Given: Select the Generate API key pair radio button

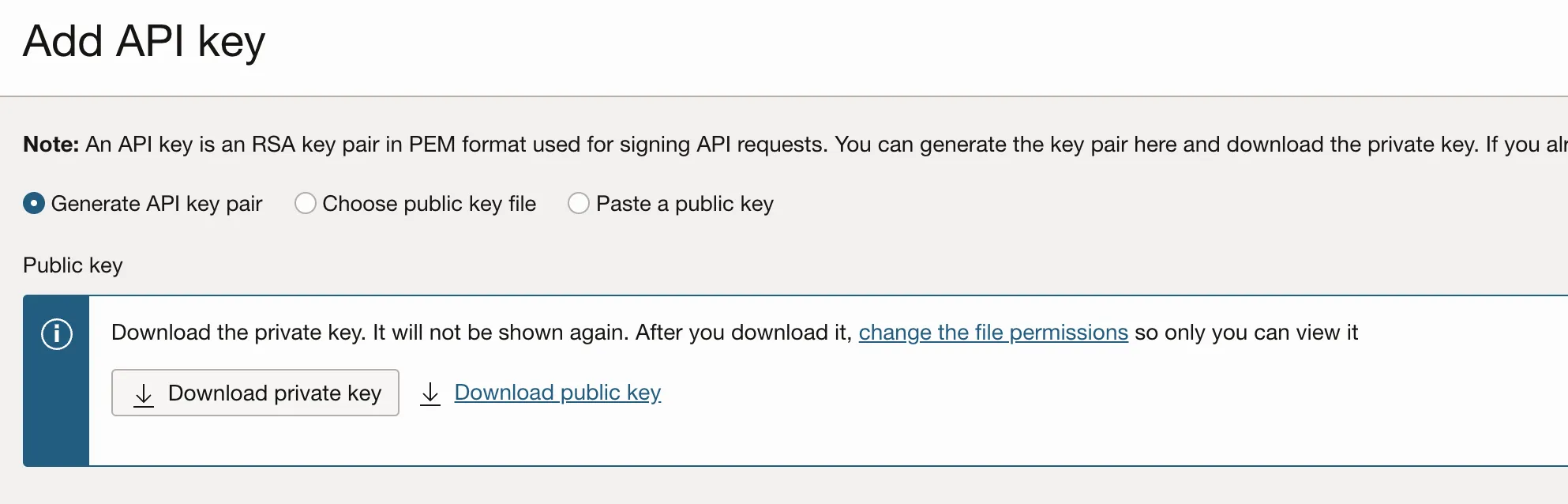Looking at the screenshot, I should [34, 204].
